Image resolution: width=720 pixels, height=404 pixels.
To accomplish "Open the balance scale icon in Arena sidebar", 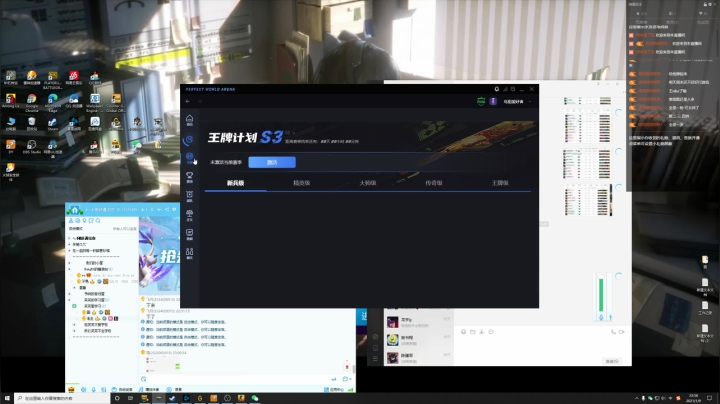I will tap(189, 215).
